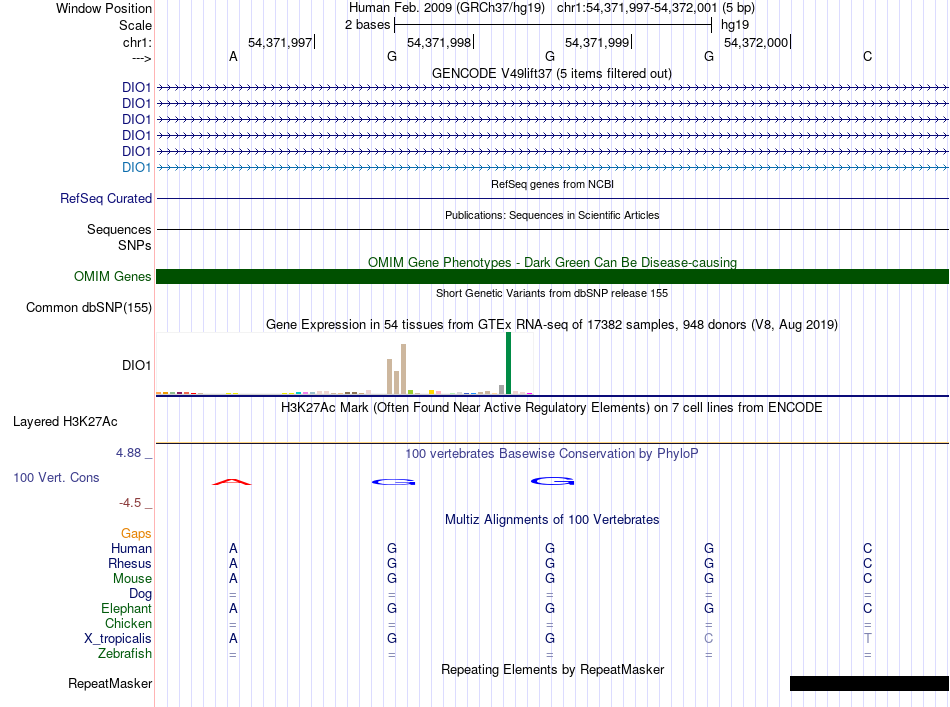Image resolution: width=950 pixels, height=707 pixels.
Task: Click the Human row label in Multiz
Action: pos(131,548)
